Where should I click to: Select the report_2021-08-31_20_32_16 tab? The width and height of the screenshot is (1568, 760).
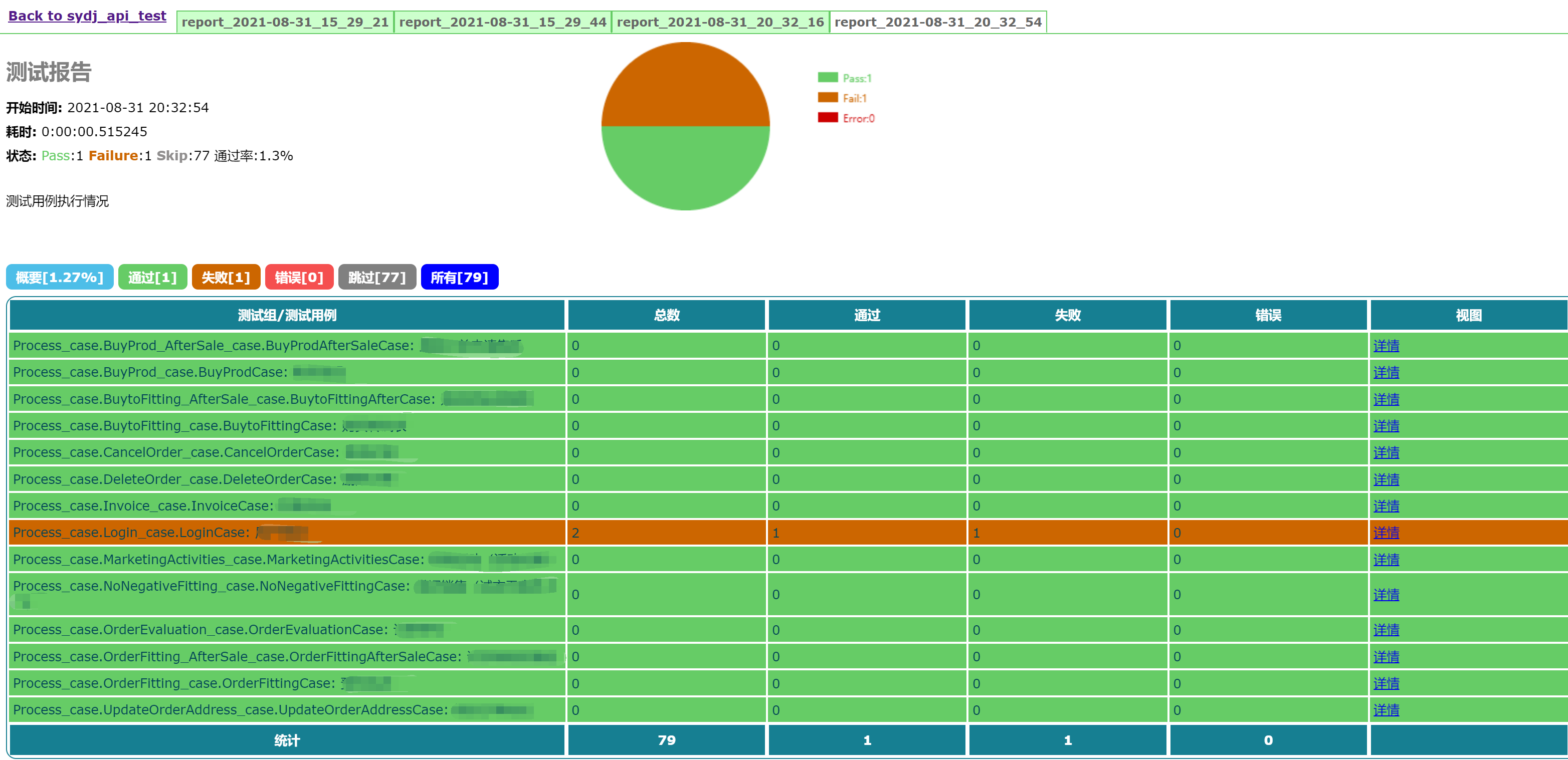(x=720, y=23)
